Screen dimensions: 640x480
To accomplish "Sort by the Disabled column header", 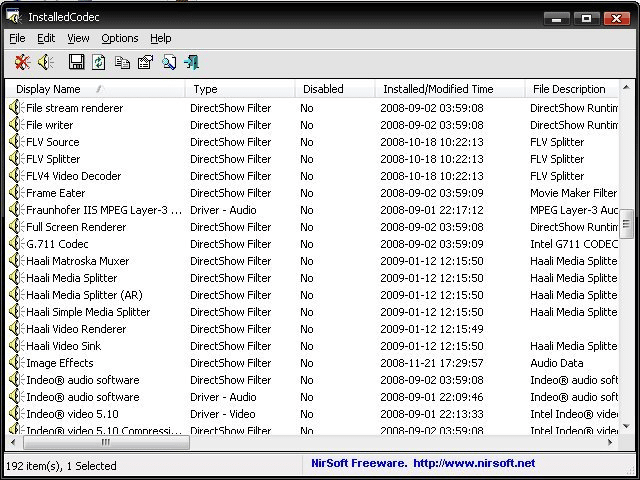I will pos(335,89).
